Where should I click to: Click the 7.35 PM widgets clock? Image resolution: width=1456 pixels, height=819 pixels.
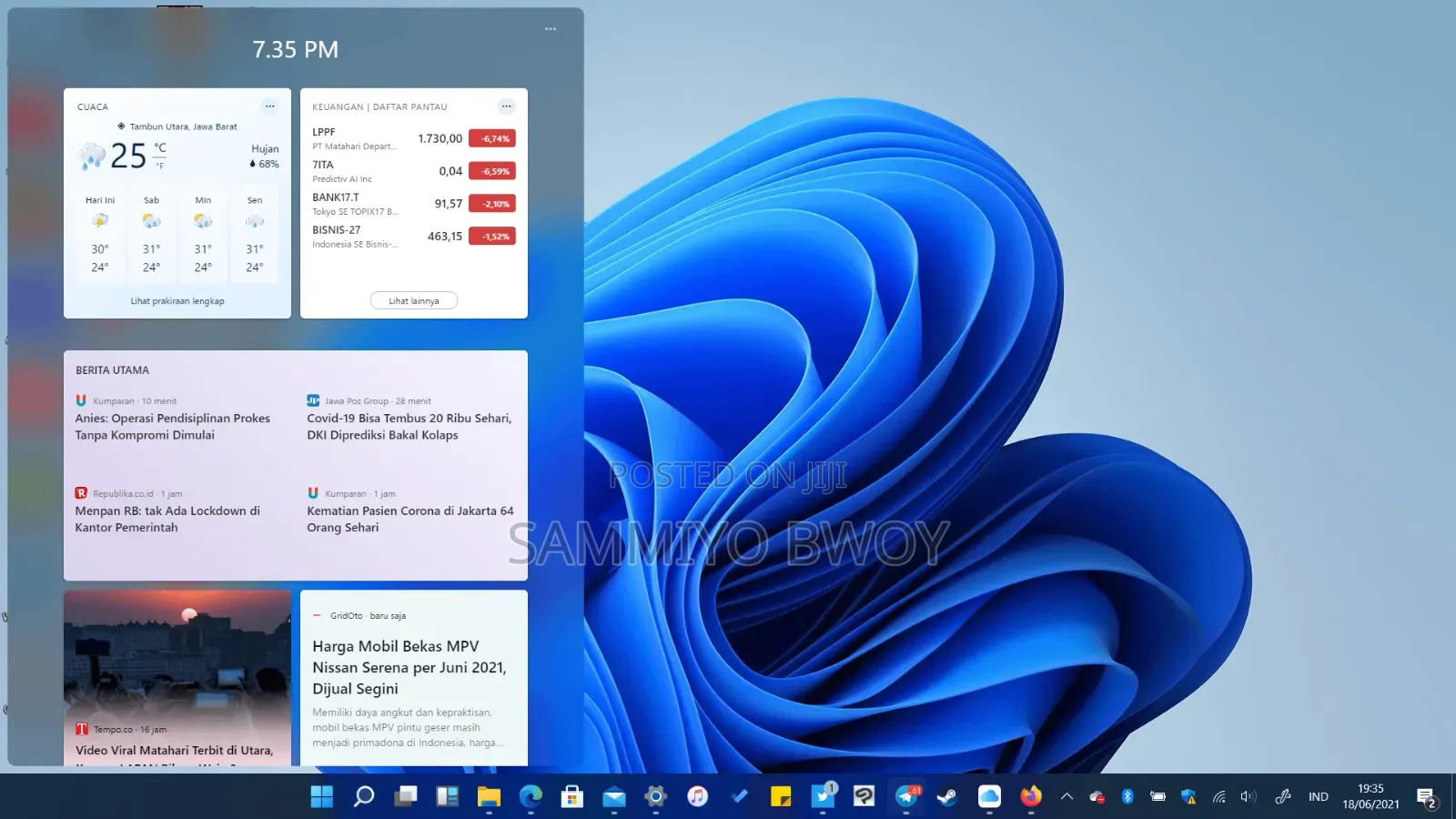click(x=296, y=49)
